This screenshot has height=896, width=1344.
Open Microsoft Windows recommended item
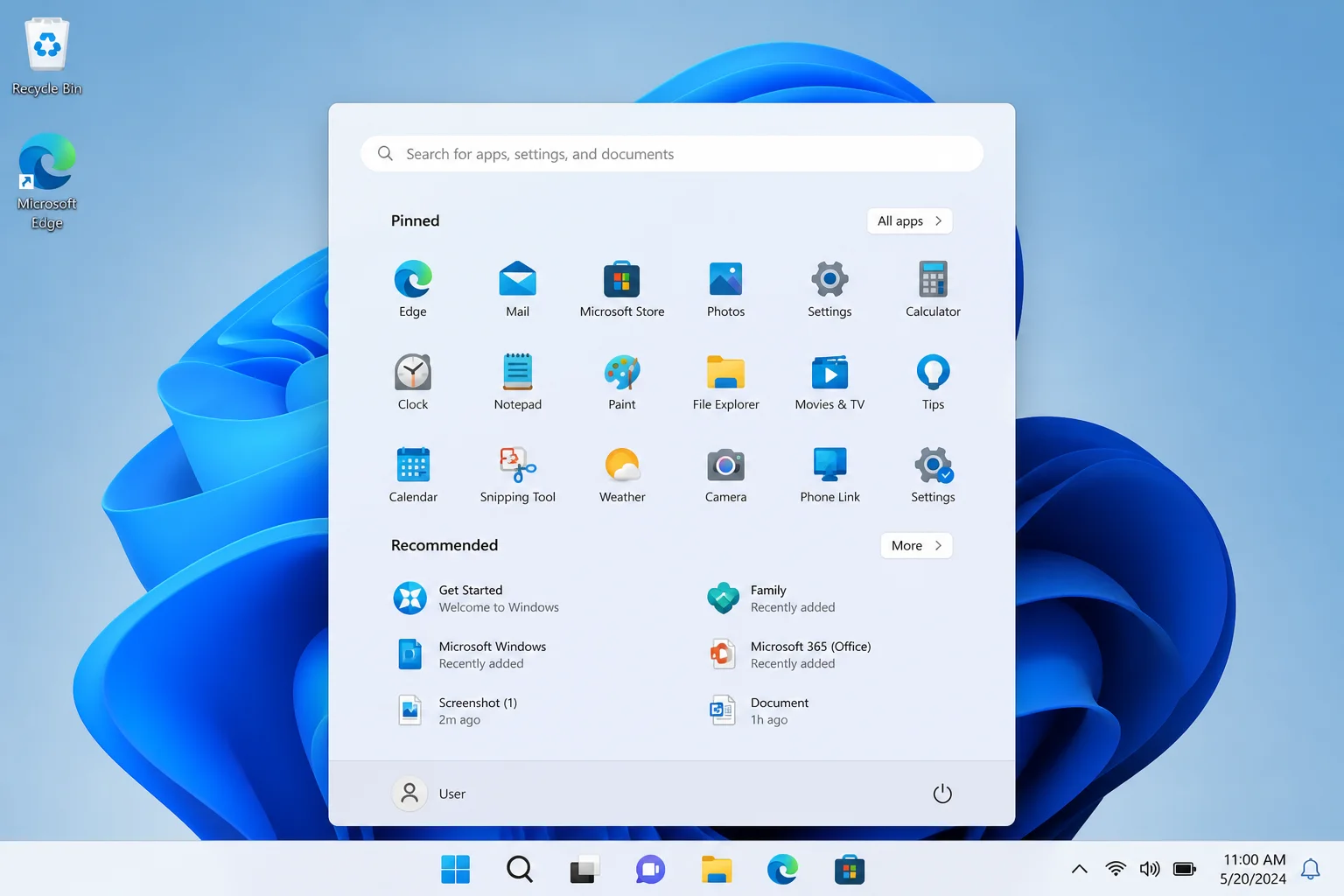point(471,654)
